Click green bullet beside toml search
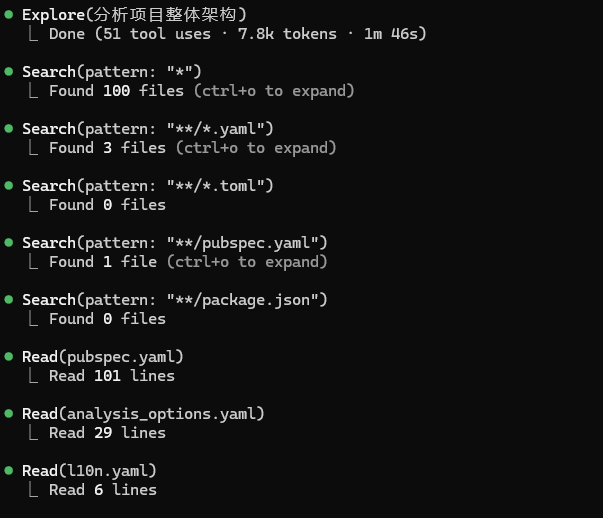 (9, 186)
